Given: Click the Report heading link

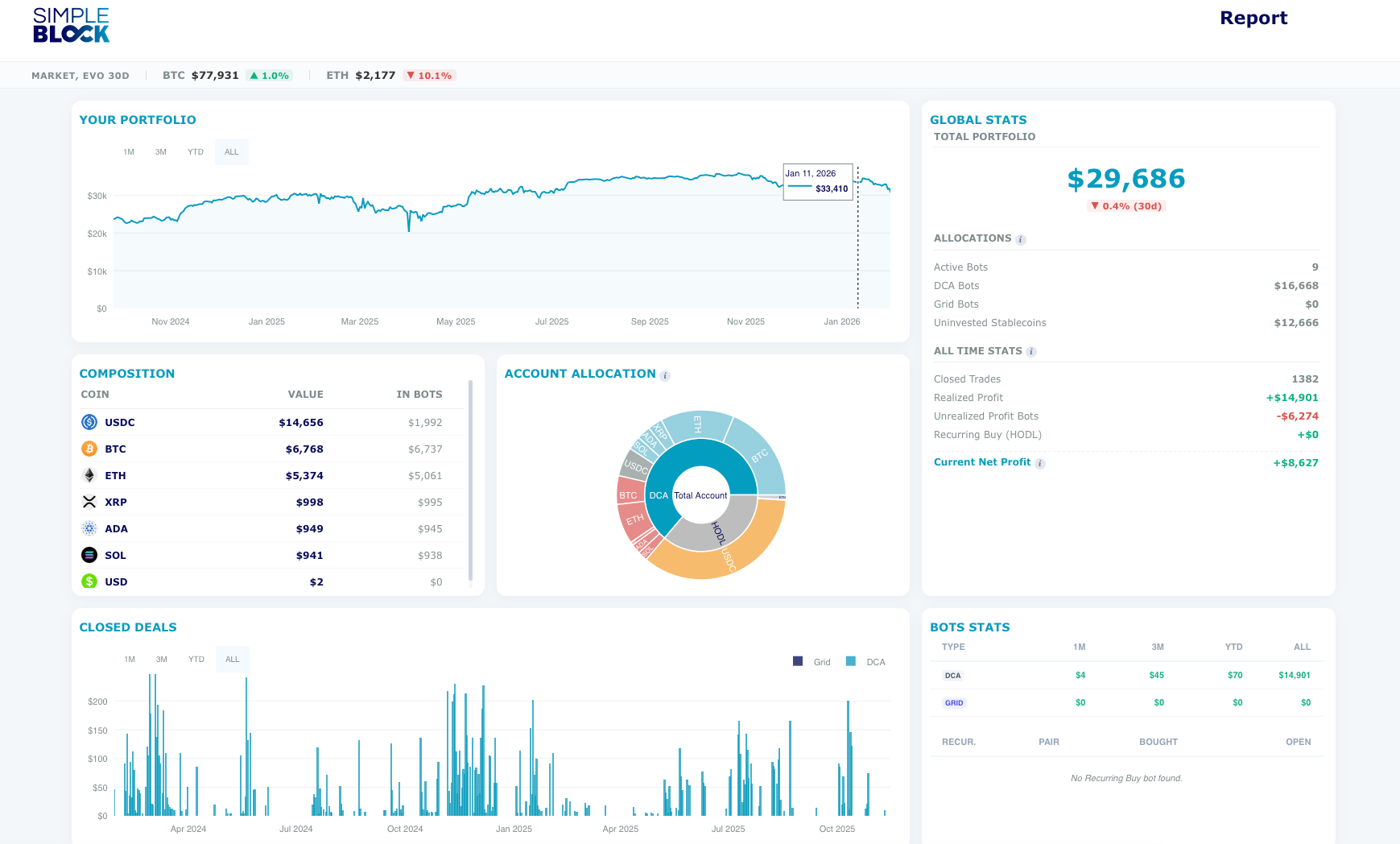Looking at the screenshot, I should coord(1253,19).
